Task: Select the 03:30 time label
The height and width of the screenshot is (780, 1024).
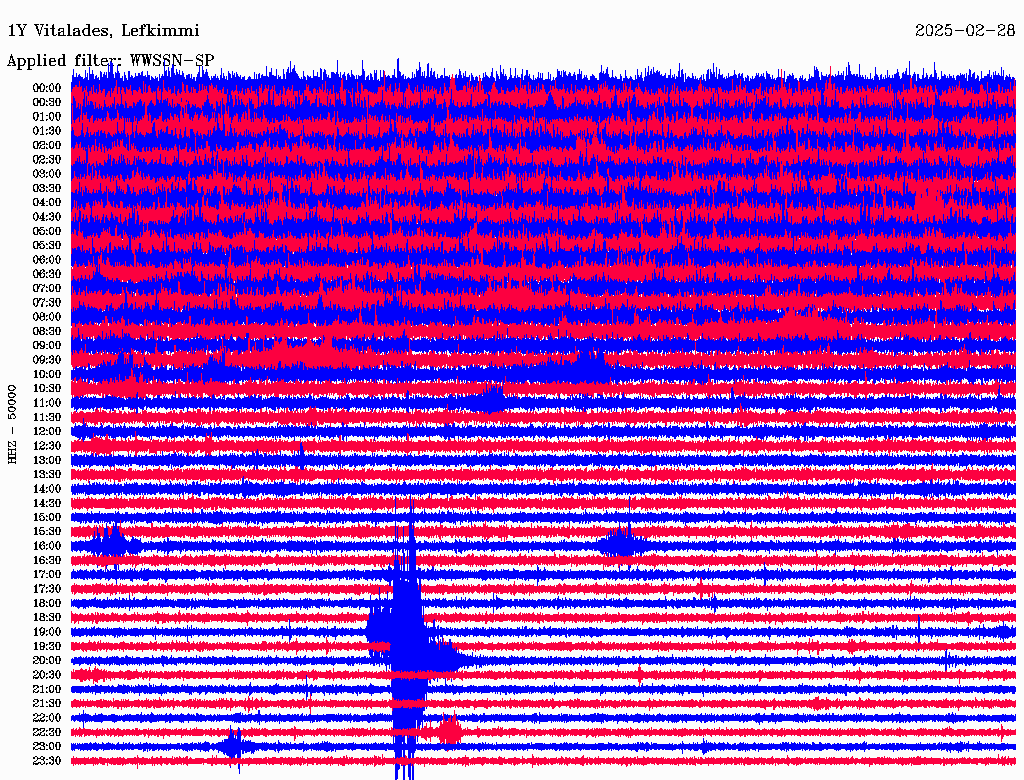Action: tap(47, 188)
